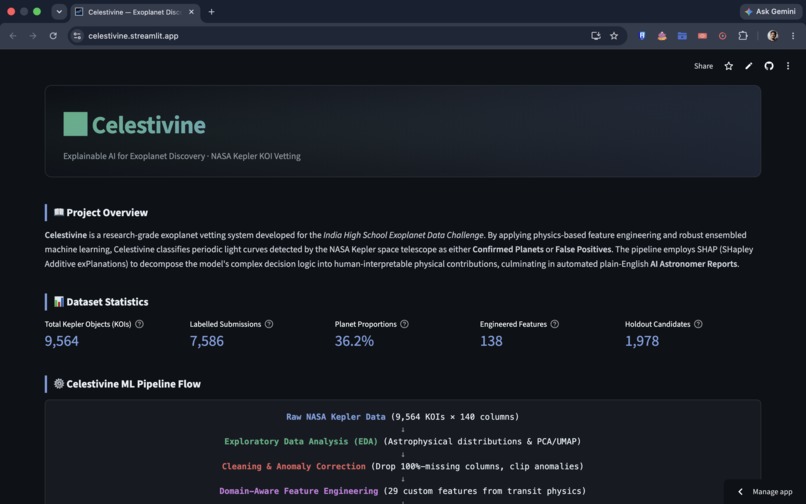This screenshot has width=806, height=504.
Task: Click help icon next to Engineered Features
Action: [555, 324]
